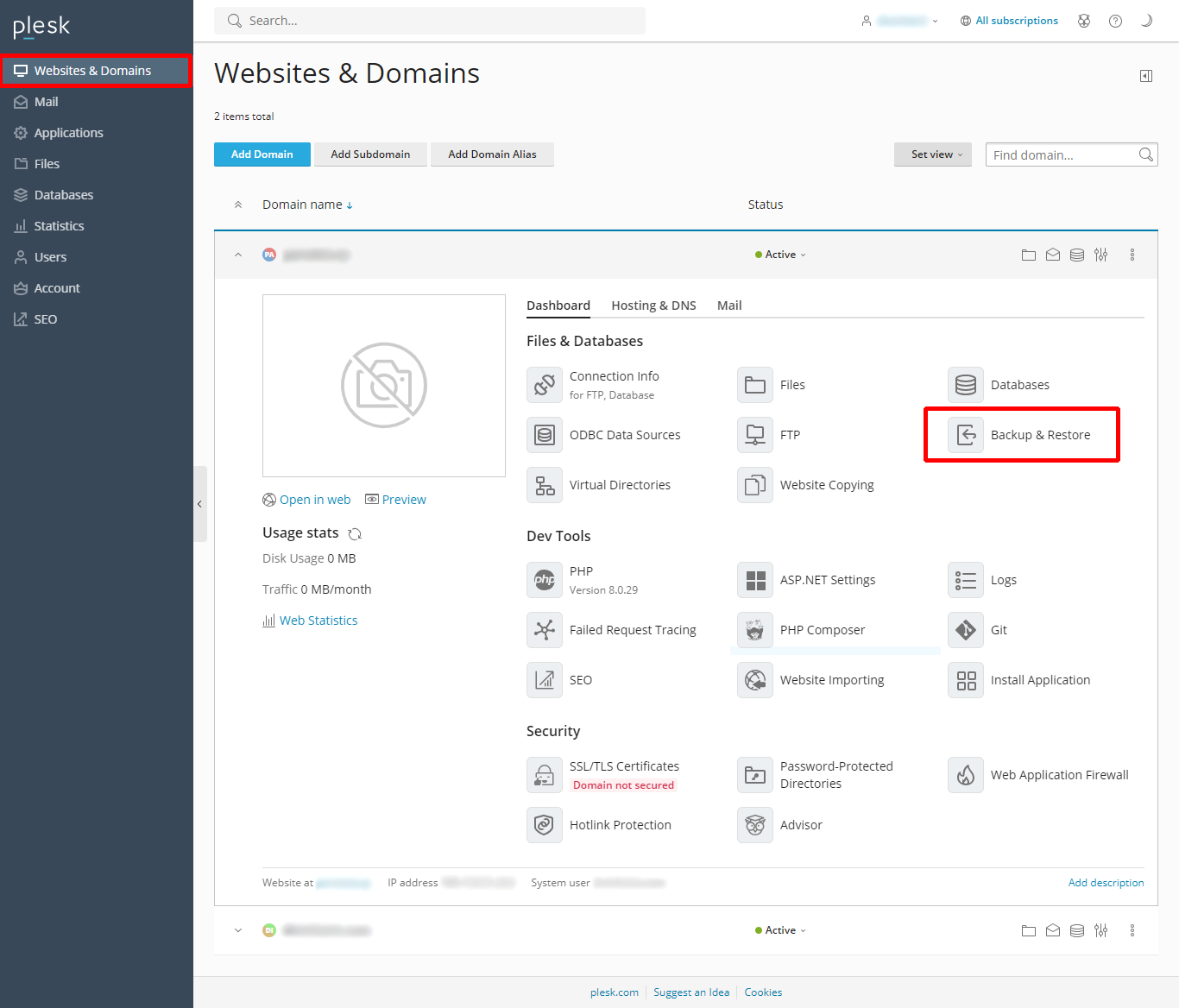Sort by Domain name column

click(307, 205)
